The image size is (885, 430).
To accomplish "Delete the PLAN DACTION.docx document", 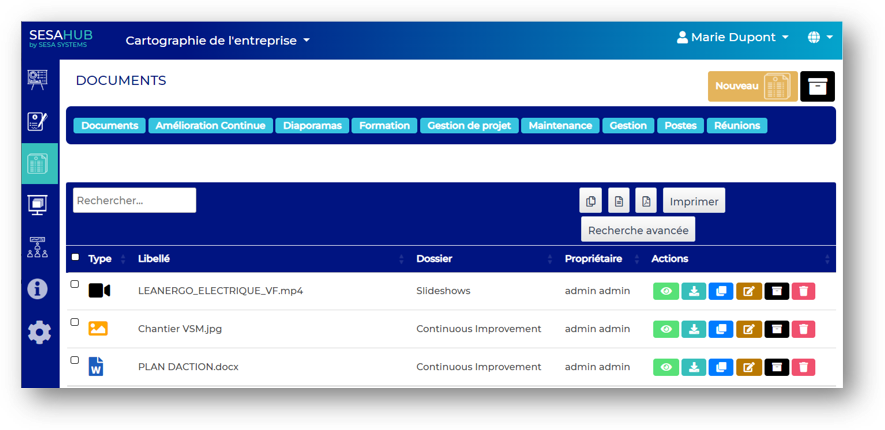I will coord(803,367).
